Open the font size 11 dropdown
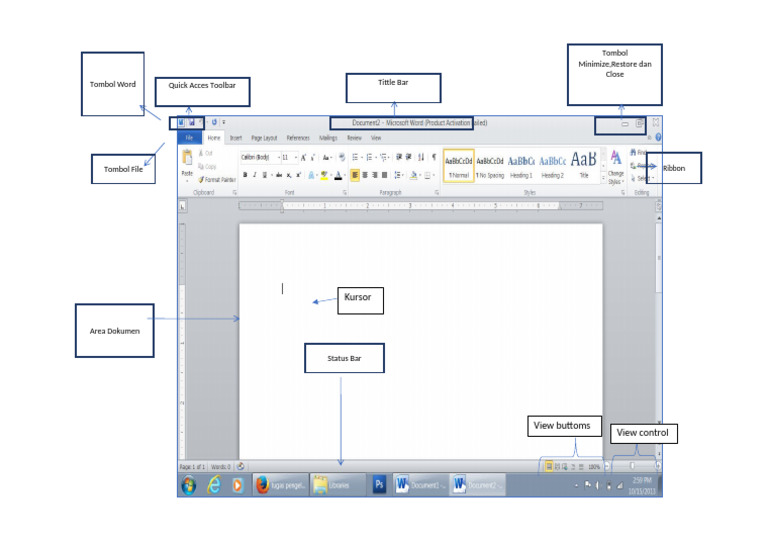768x543 pixels. coord(296,157)
